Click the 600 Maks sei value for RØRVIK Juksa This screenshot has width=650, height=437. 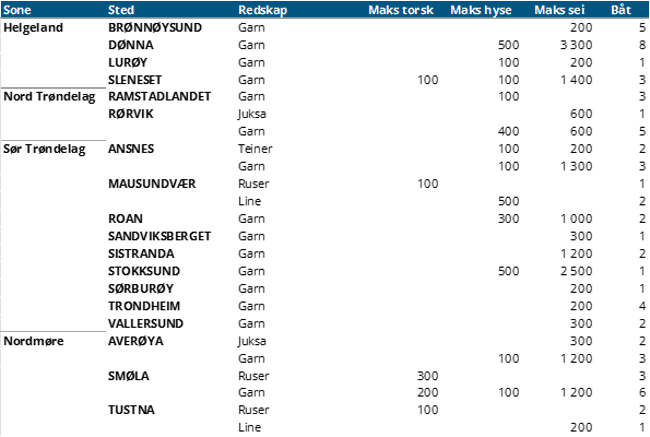coord(581,114)
